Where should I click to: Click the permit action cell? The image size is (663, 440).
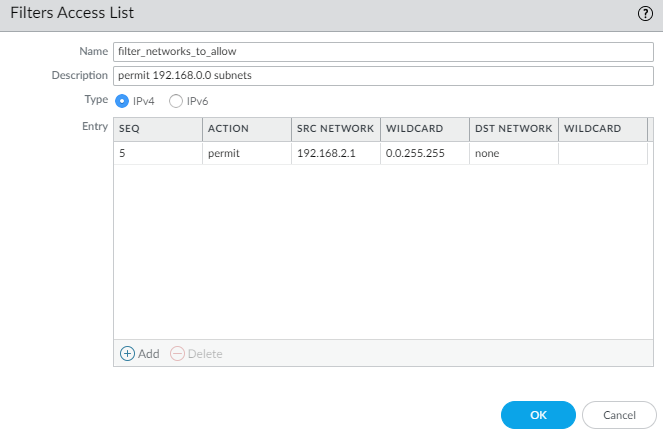coord(225,154)
